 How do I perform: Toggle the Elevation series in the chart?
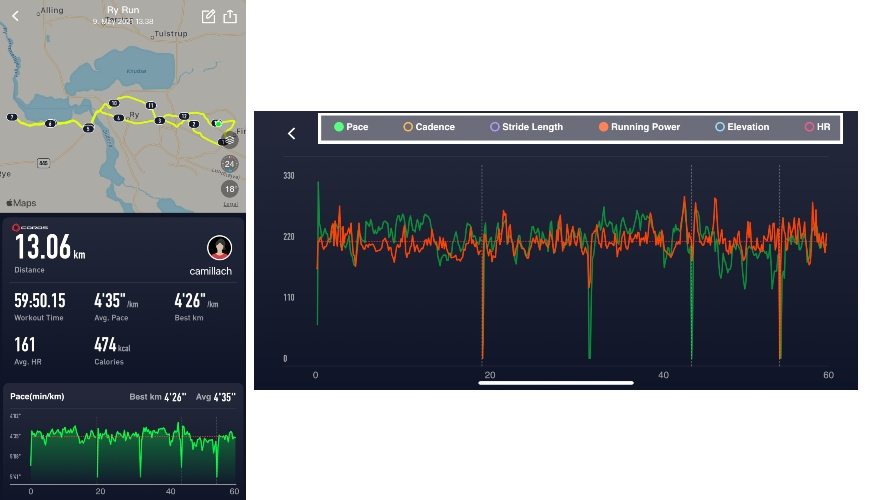click(x=742, y=127)
